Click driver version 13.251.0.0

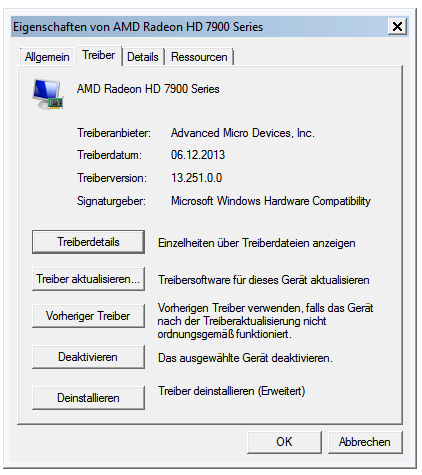197,178
